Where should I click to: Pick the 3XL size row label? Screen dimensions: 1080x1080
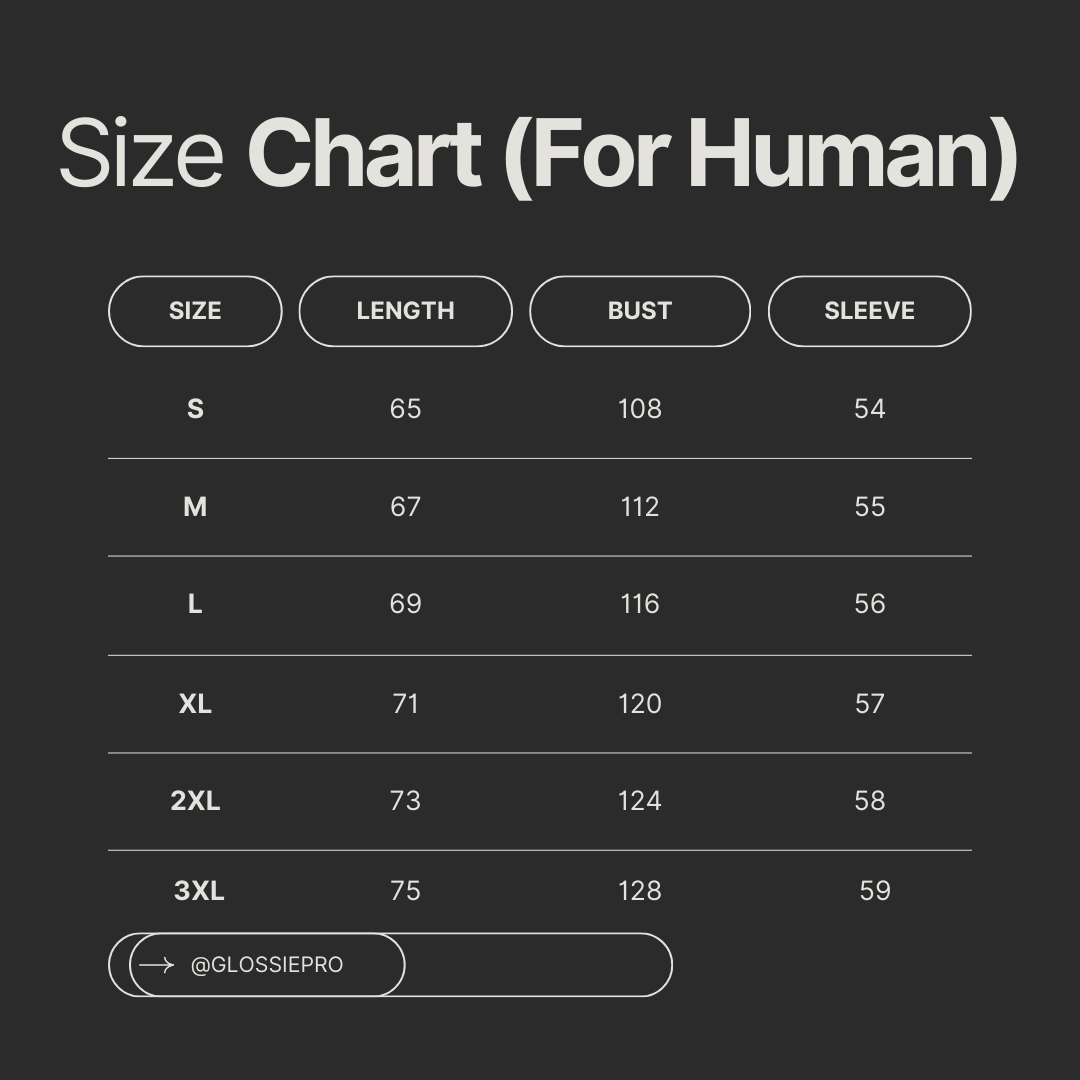[199, 891]
